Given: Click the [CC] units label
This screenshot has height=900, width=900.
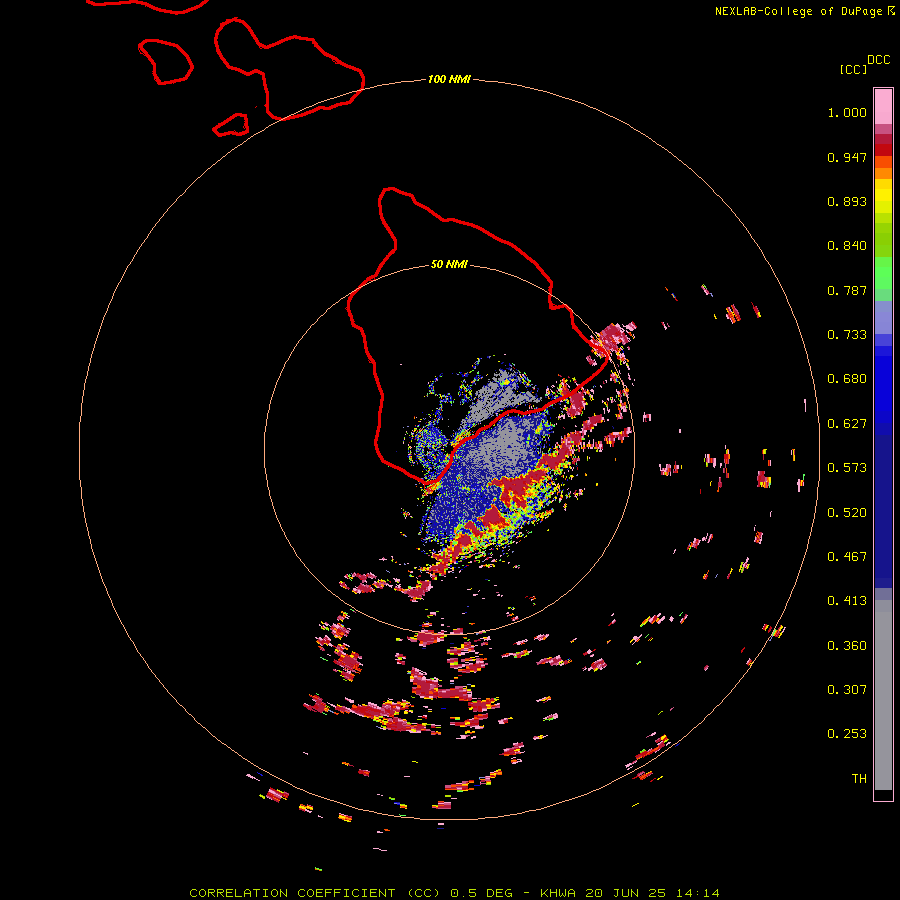Looking at the screenshot, I should coord(854,69).
